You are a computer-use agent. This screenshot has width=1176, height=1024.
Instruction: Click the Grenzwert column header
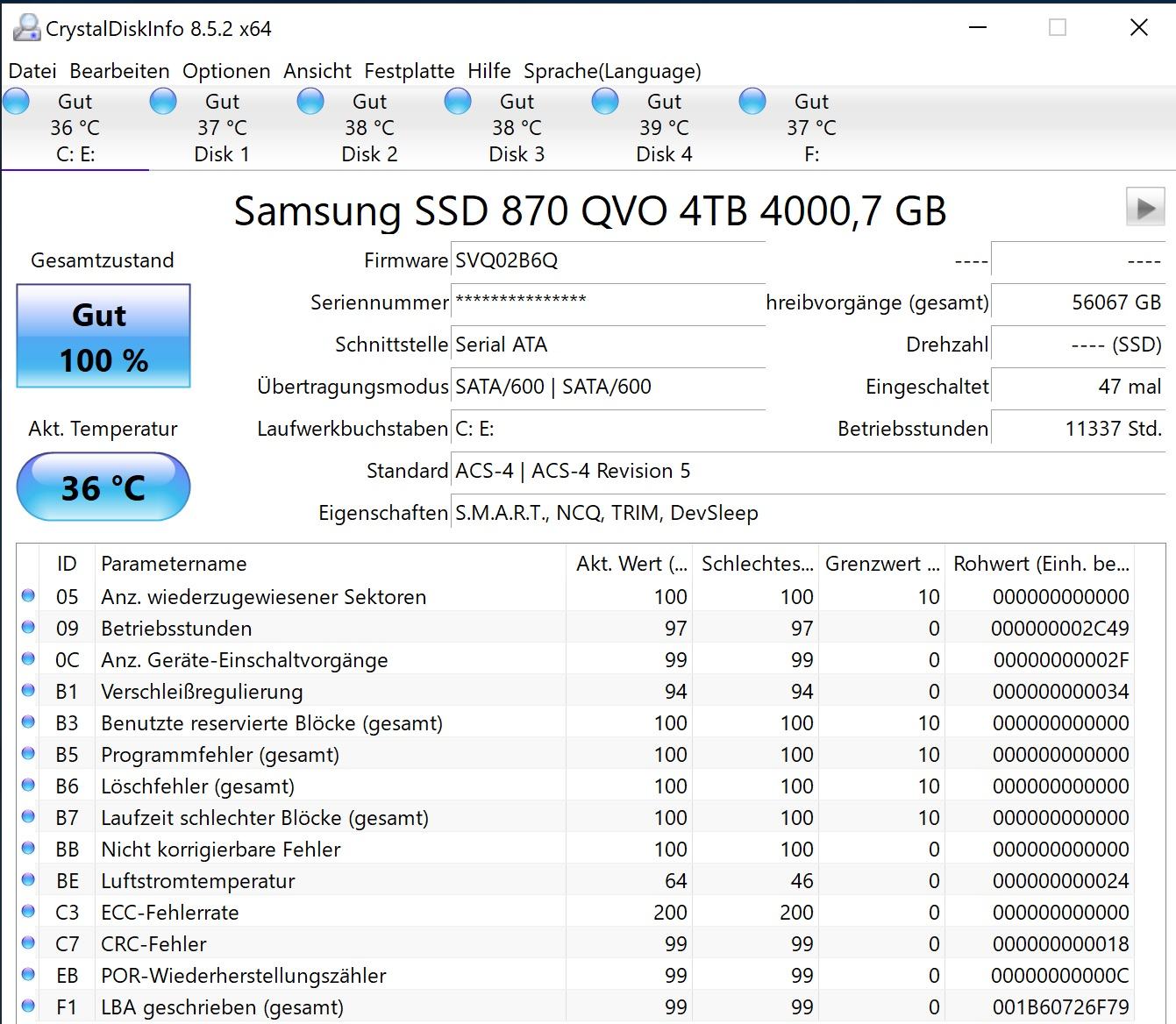(x=882, y=564)
